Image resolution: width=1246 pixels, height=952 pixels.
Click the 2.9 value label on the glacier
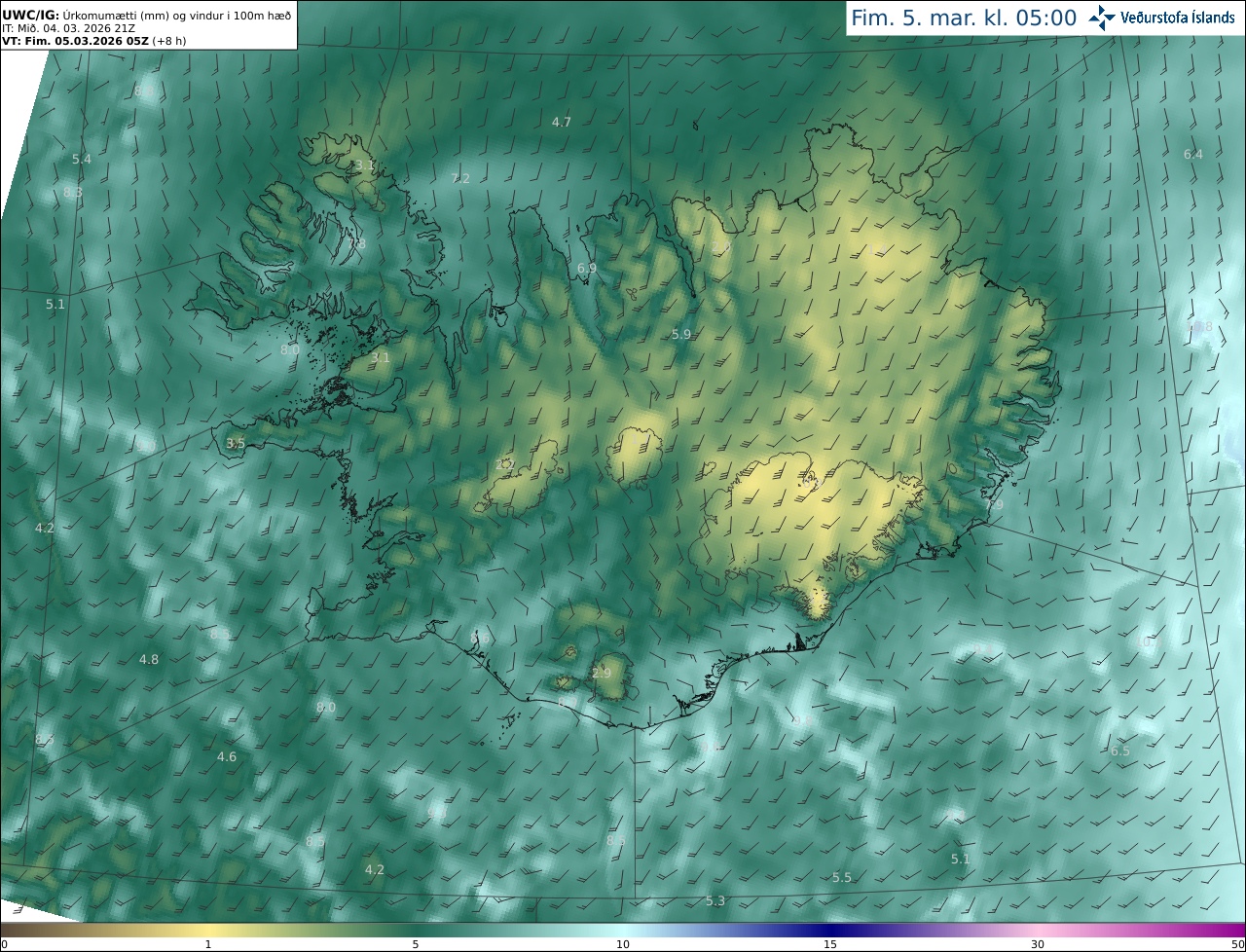tap(602, 673)
